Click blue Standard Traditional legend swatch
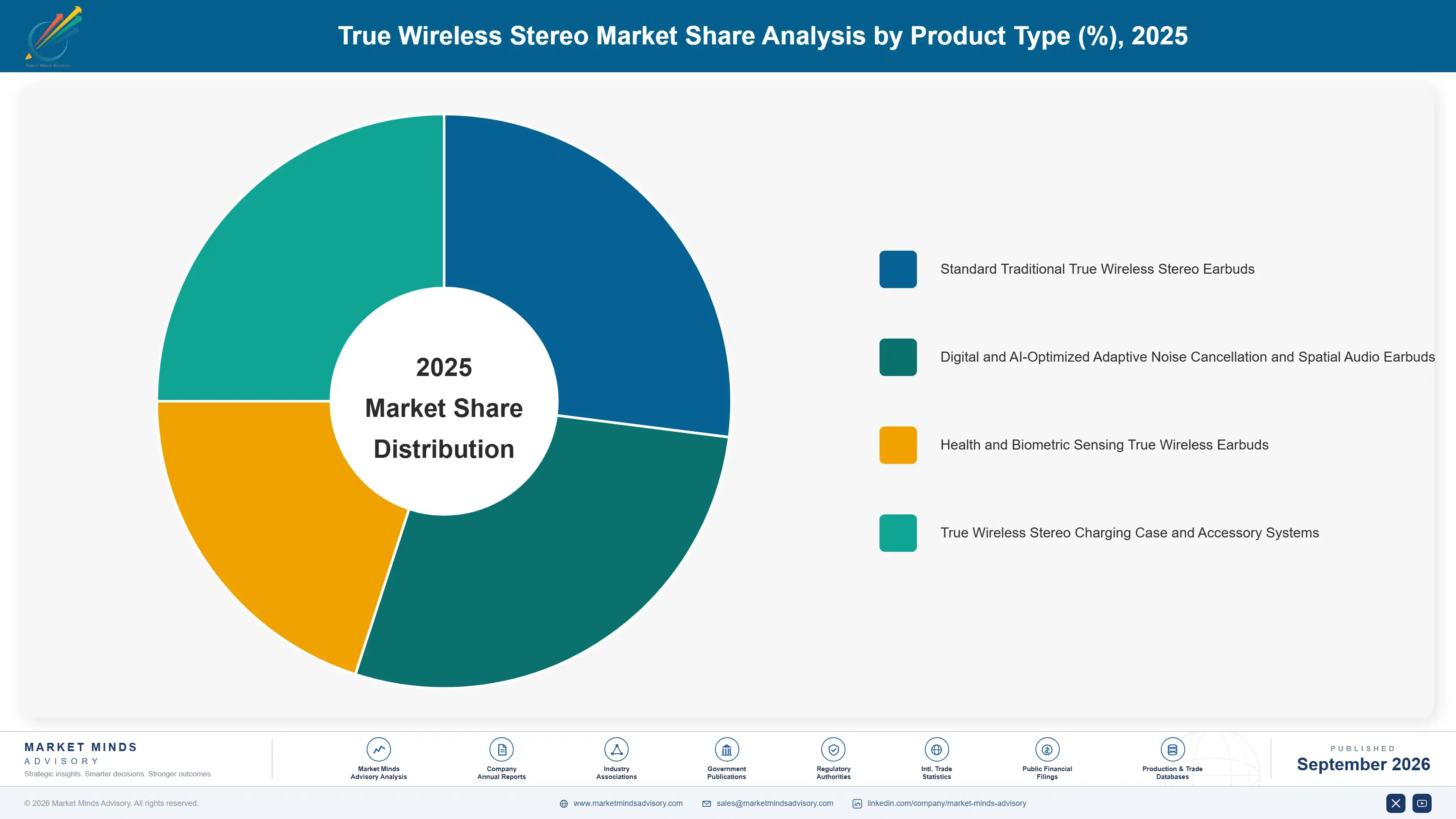 click(x=898, y=269)
